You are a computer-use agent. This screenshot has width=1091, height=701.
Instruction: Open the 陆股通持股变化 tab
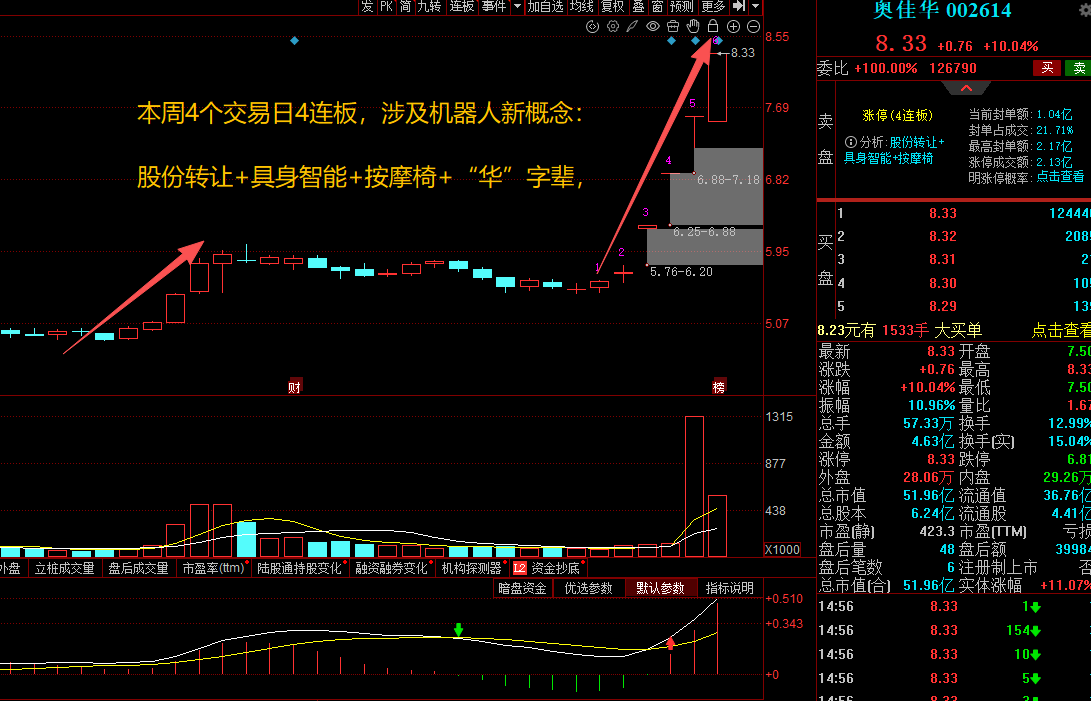pyautogui.click(x=299, y=568)
